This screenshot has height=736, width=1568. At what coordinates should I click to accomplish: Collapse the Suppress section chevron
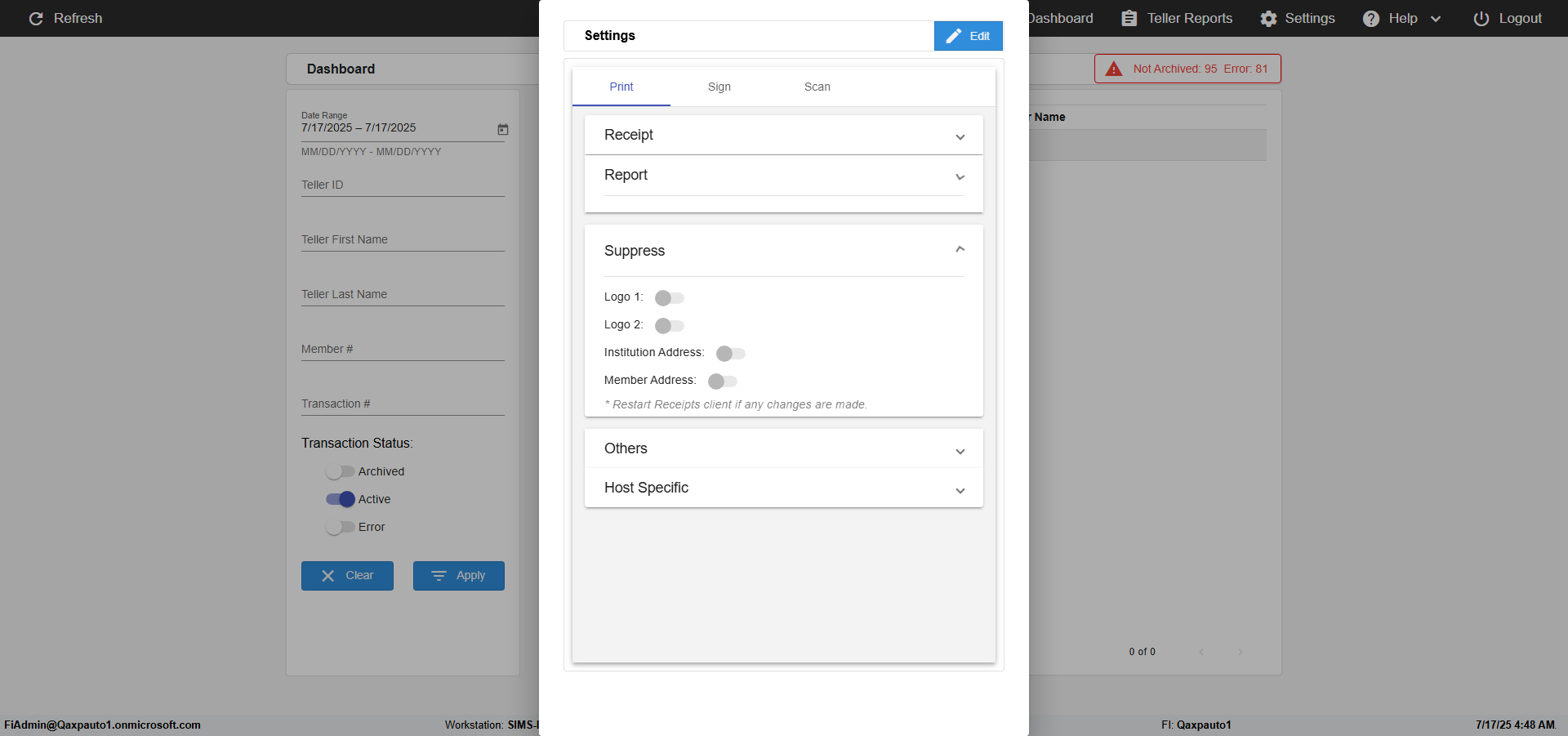(960, 249)
